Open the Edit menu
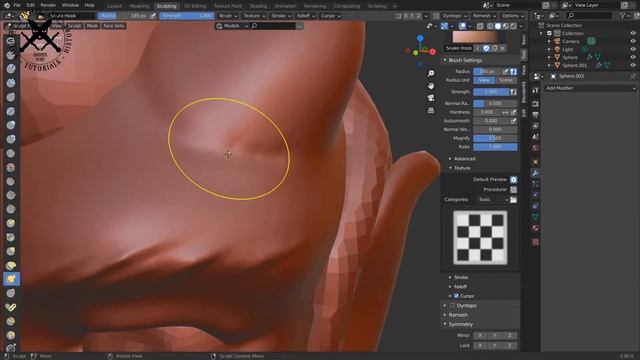Viewport: 640px width, 360px height. pyautogui.click(x=31, y=5)
